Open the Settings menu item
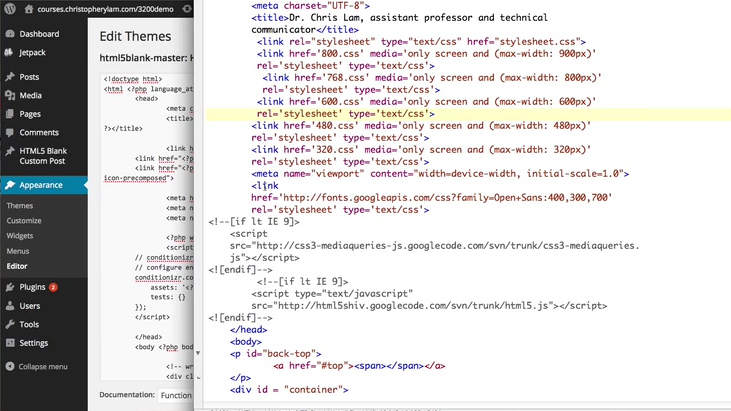Viewport: 731px width, 411px height. (34, 343)
